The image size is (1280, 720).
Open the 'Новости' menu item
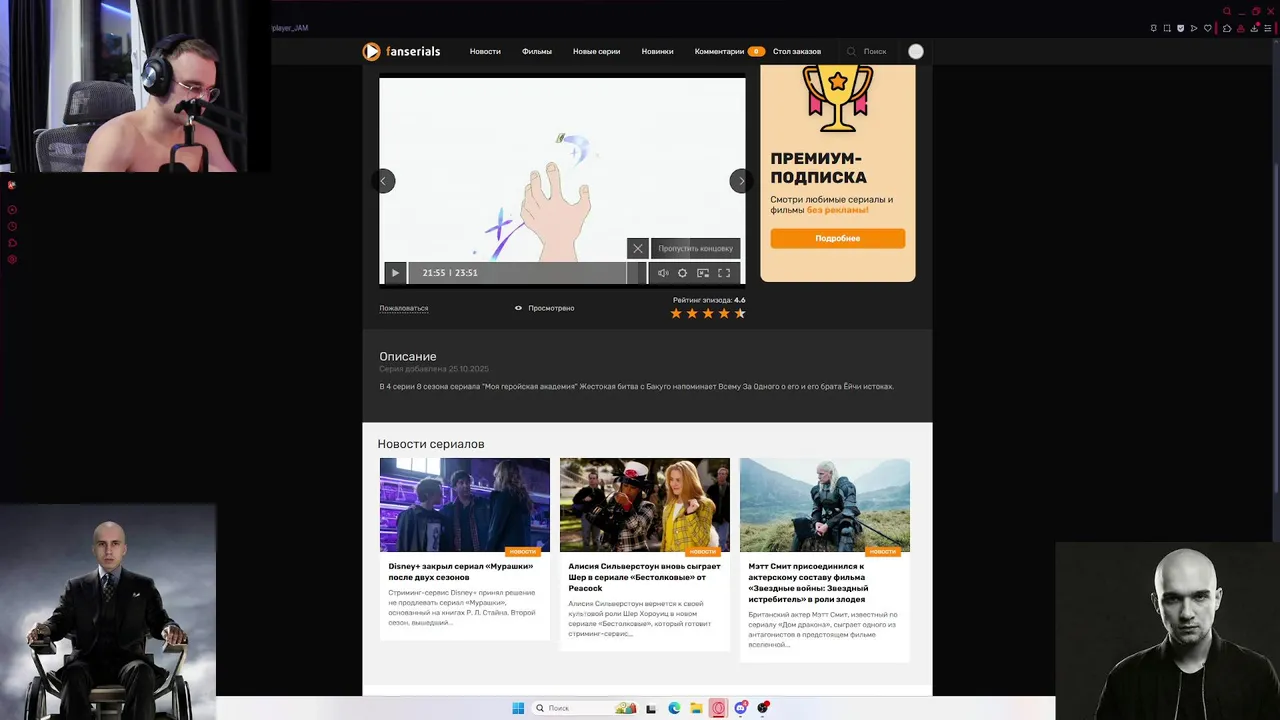point(485,51)
